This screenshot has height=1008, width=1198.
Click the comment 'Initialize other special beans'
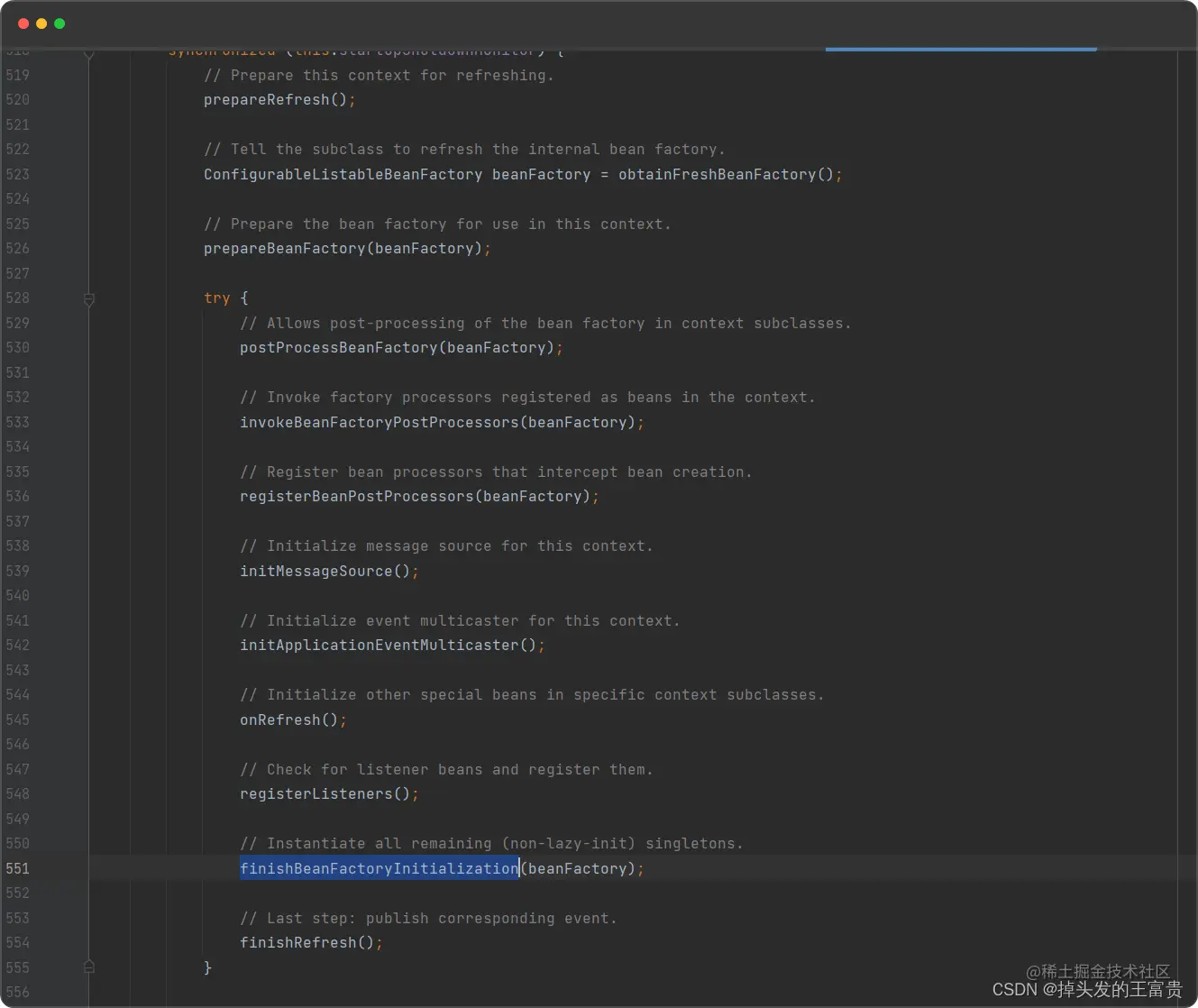click(532, 695)
